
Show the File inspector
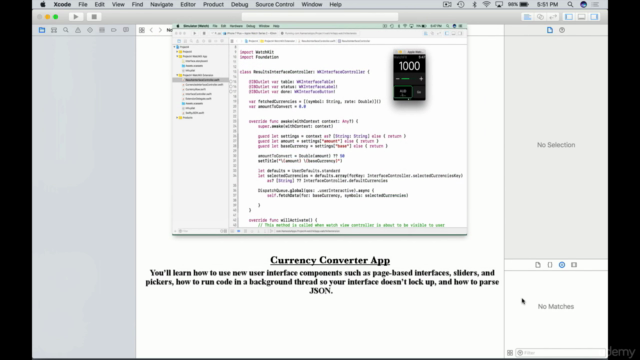pos(550,30)
